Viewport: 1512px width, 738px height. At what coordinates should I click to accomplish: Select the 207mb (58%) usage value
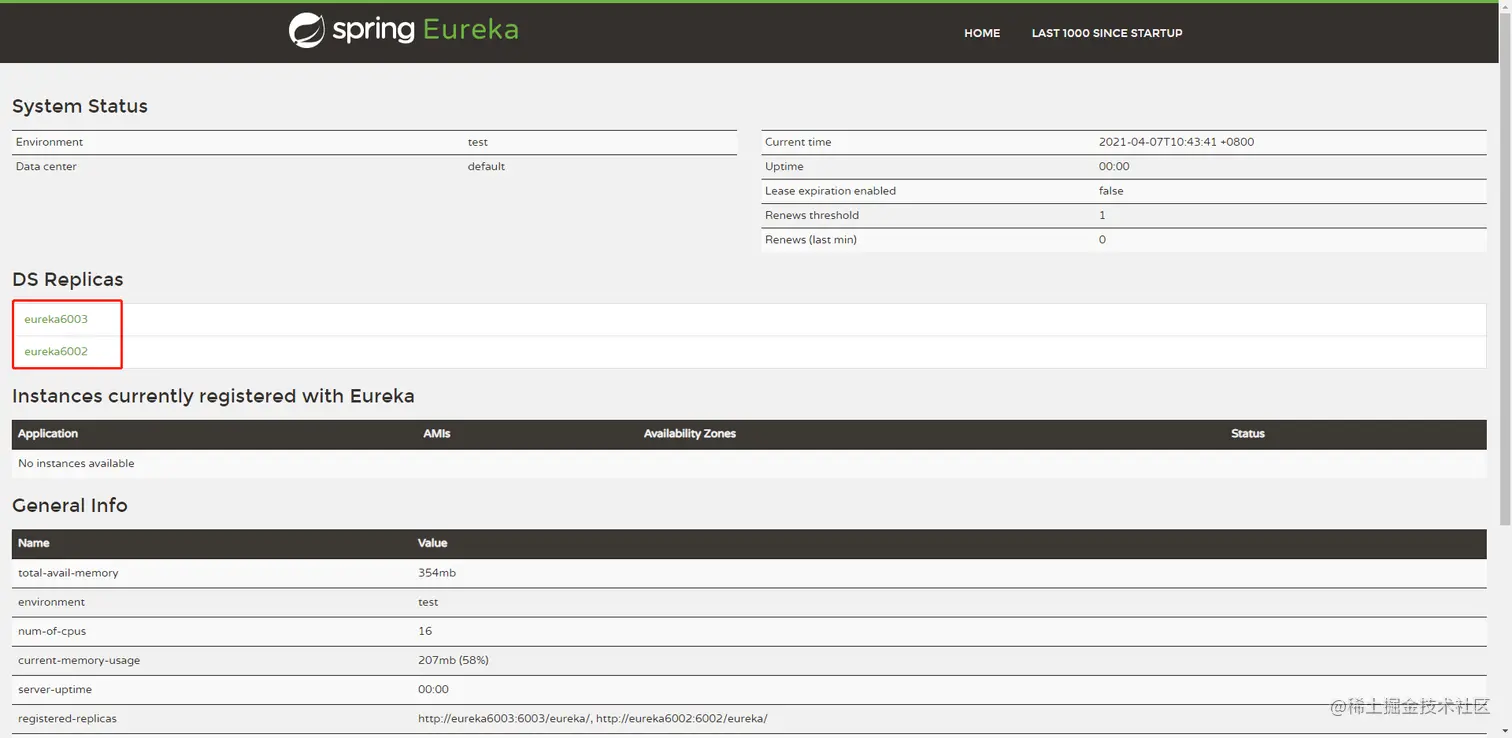tap(453, 660)
